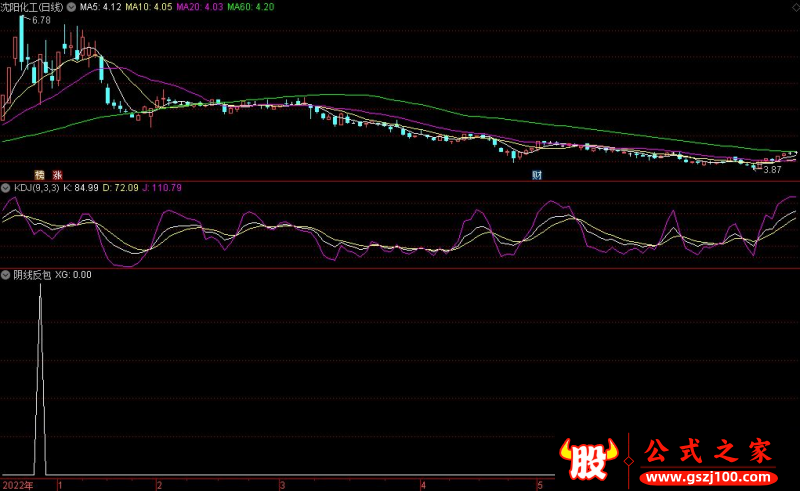Click the 6.78 high price annotation
This screenshot has width=800, height=491.
pos(40,20)
